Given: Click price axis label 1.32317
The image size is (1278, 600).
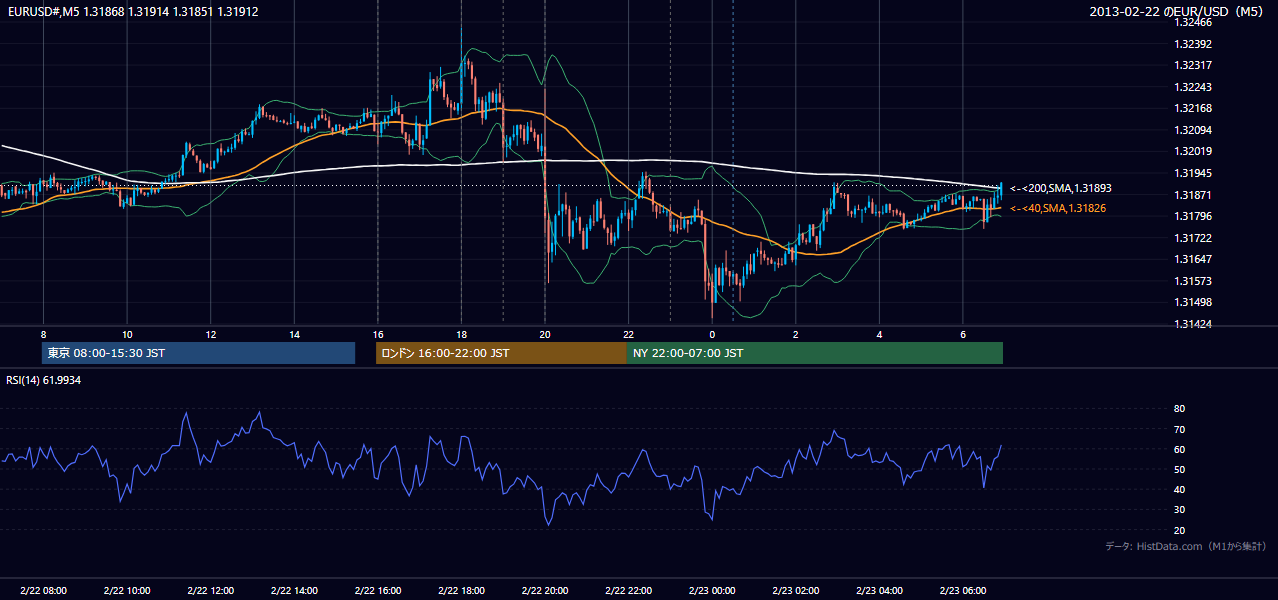Looking at the screenshot, I should pyautogui.click(x=1193, y=65).
